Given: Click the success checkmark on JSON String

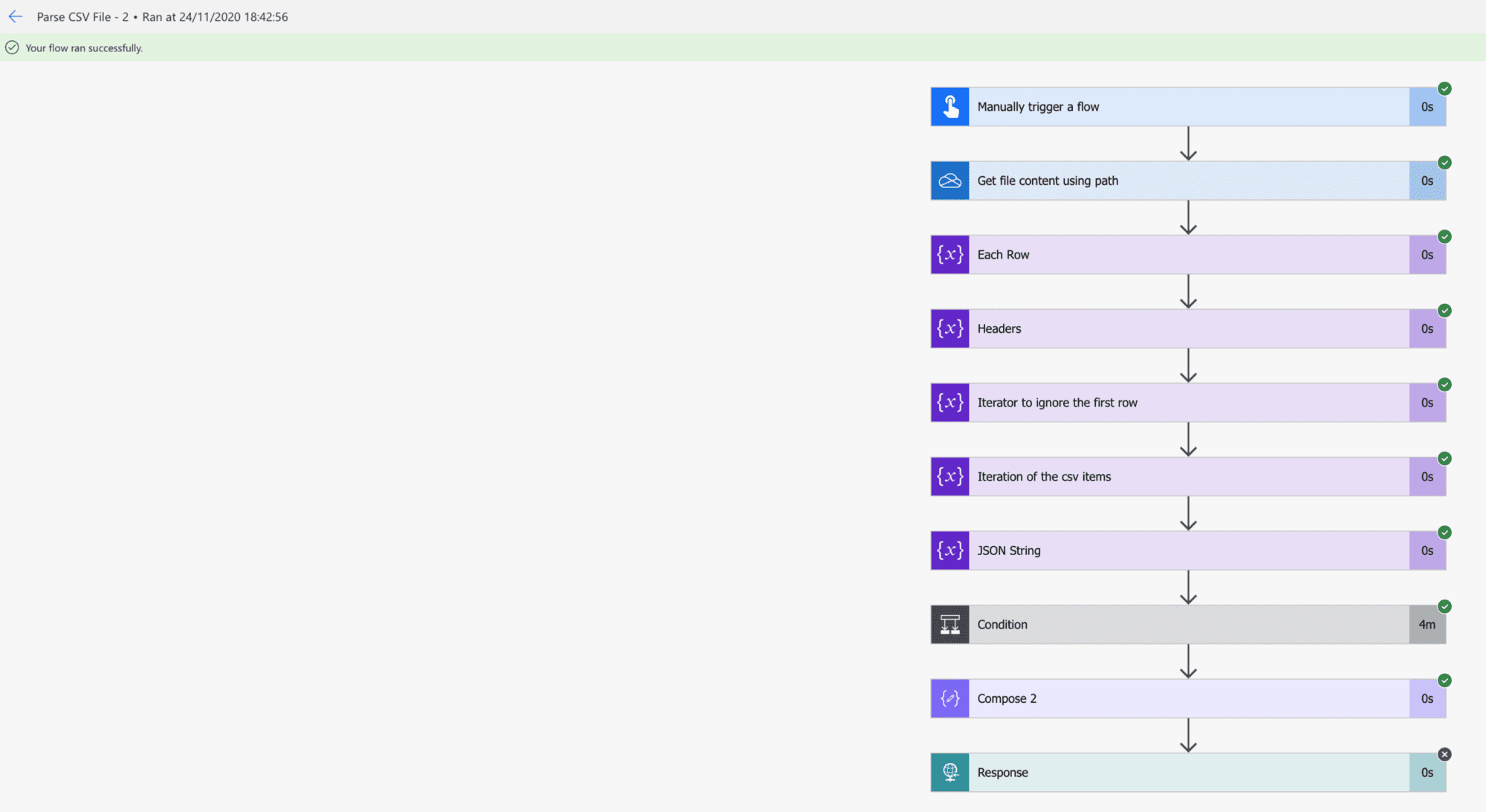Looking at the screenshot, I should (1444, 532).
